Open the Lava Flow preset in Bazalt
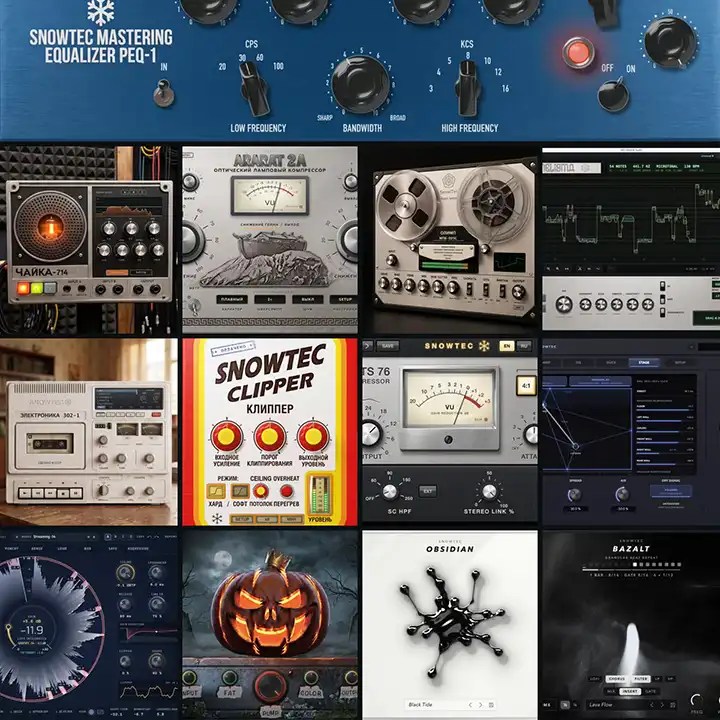Screen dimensions: 720x720 [601, 704]
